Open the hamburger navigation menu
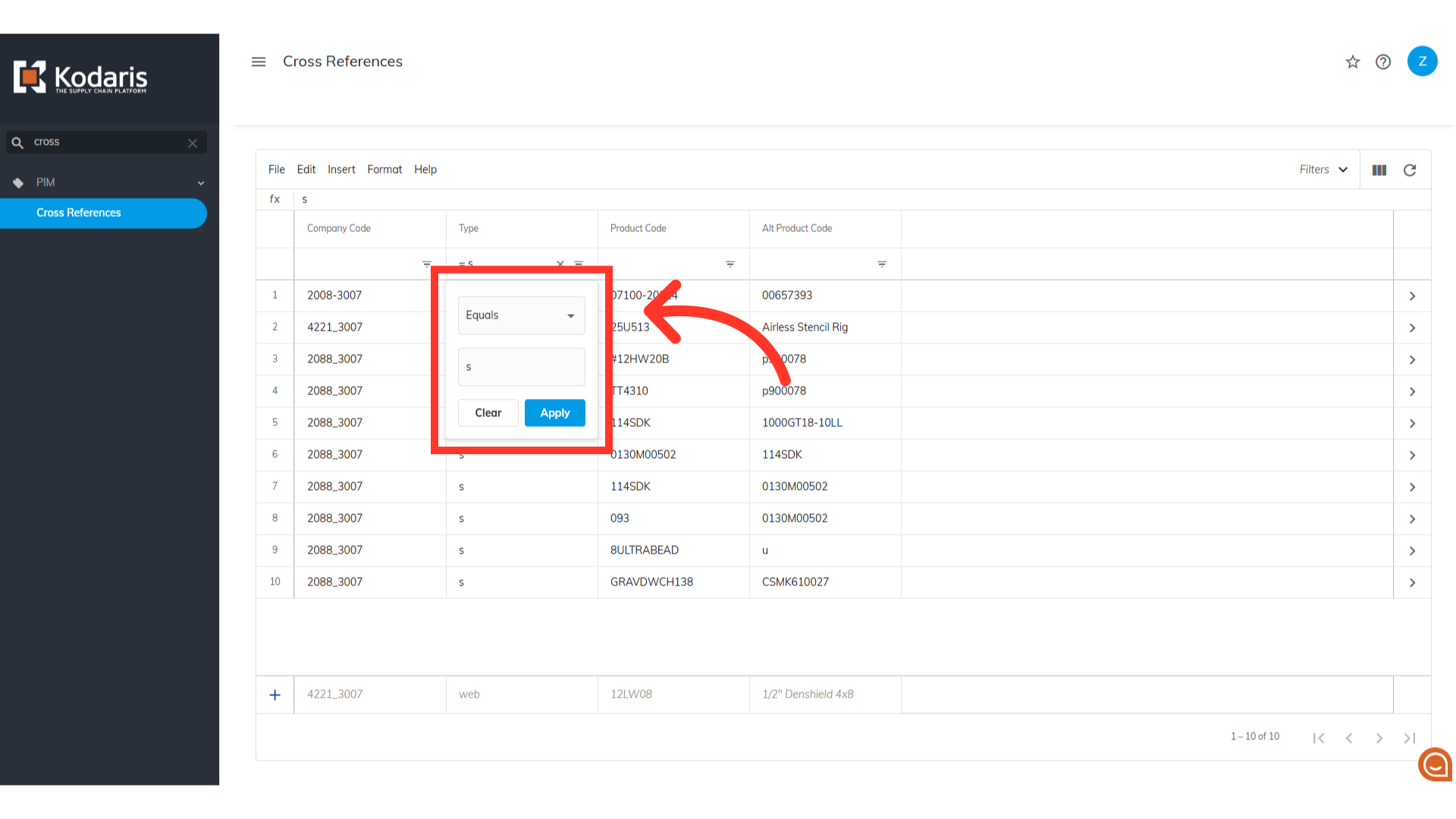 pos(259,61)
